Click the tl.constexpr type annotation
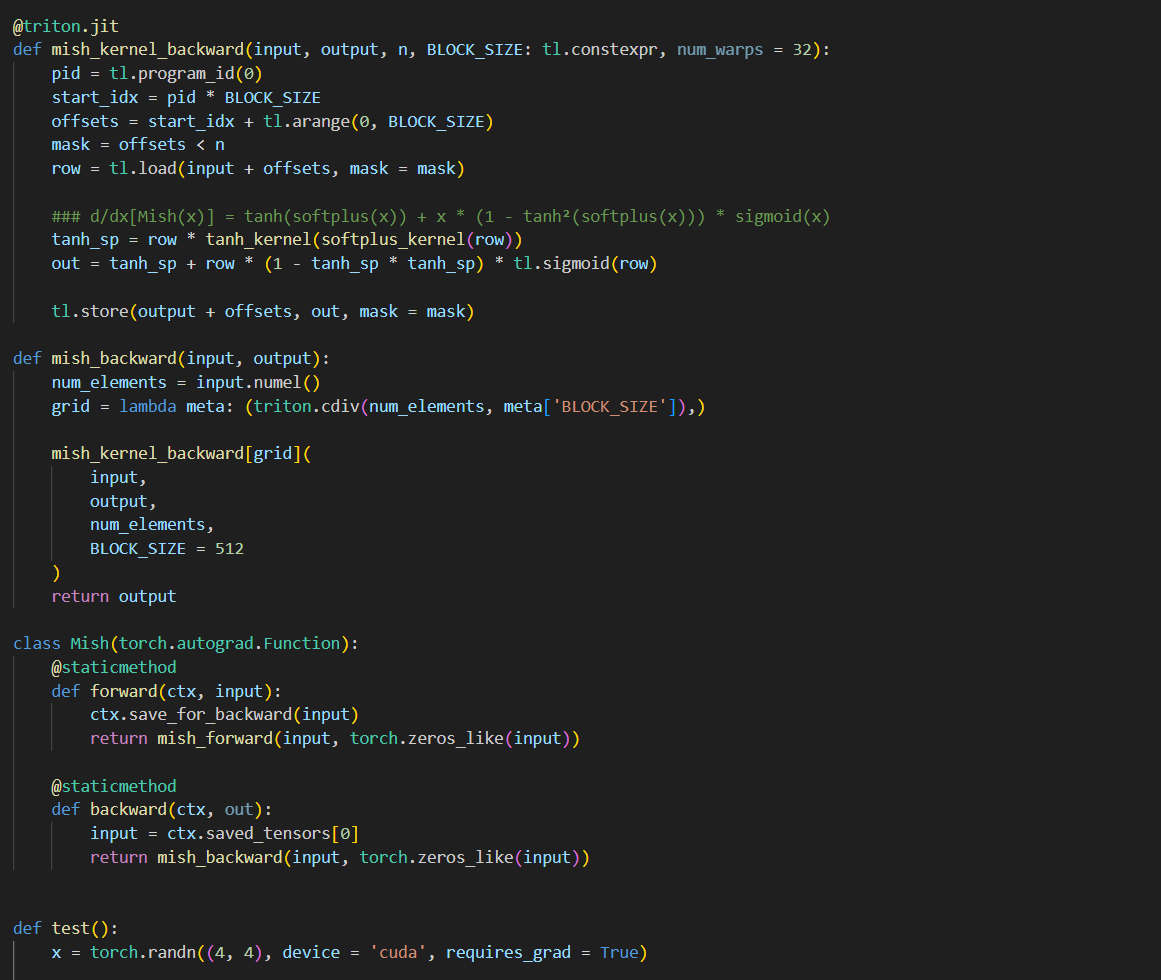This screenshot has width=1161, height=980. (600, 50)
